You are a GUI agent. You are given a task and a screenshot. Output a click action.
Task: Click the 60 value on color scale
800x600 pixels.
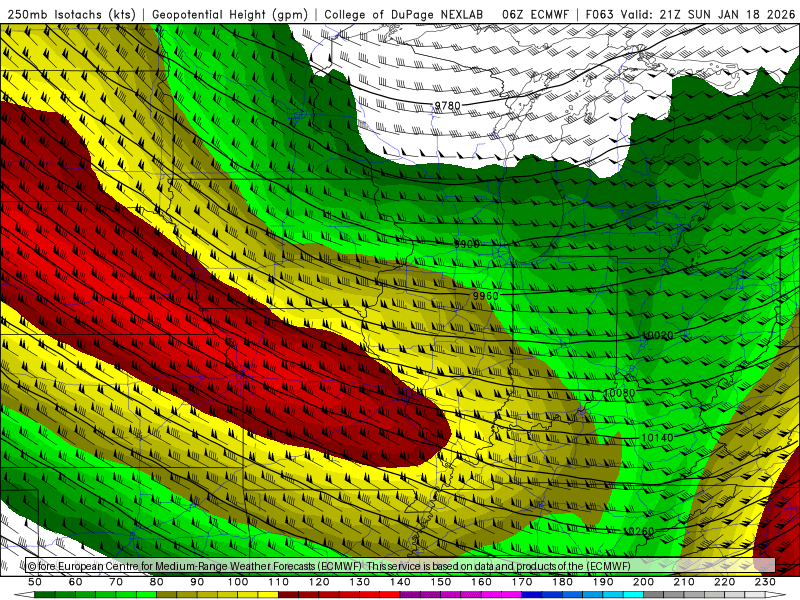[x=75, y=582]
